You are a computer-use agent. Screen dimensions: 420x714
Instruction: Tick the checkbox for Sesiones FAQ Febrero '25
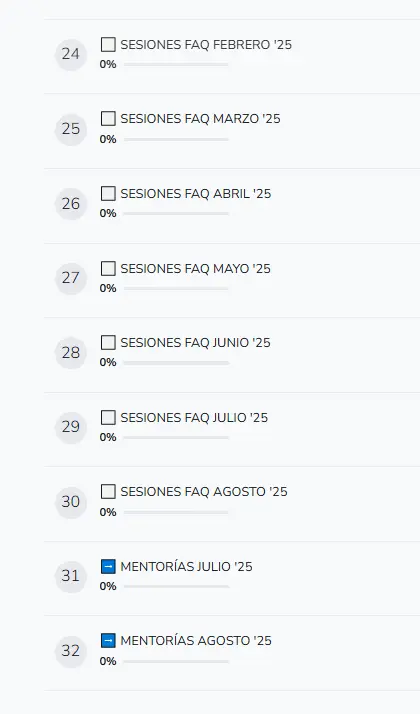coord(108,45)
